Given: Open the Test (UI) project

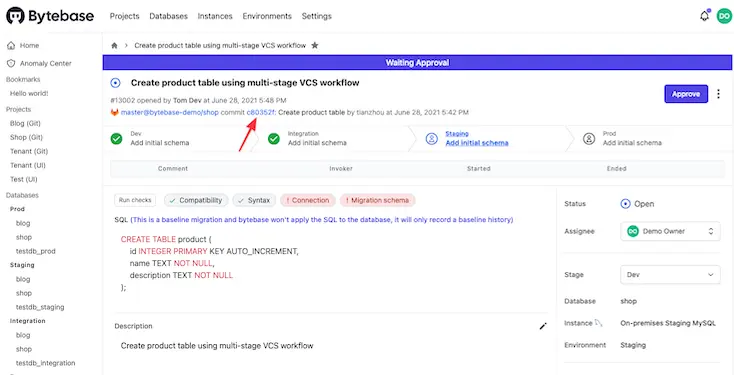Looking at the screenshot, I should tap(23, 179).
